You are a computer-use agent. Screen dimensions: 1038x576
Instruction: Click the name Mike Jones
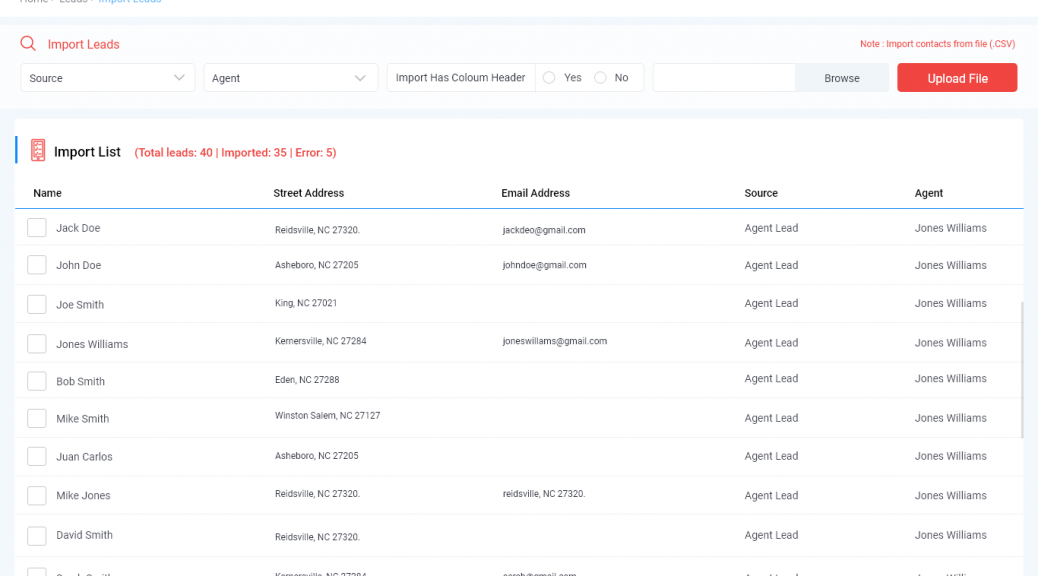tap(83, 495)
